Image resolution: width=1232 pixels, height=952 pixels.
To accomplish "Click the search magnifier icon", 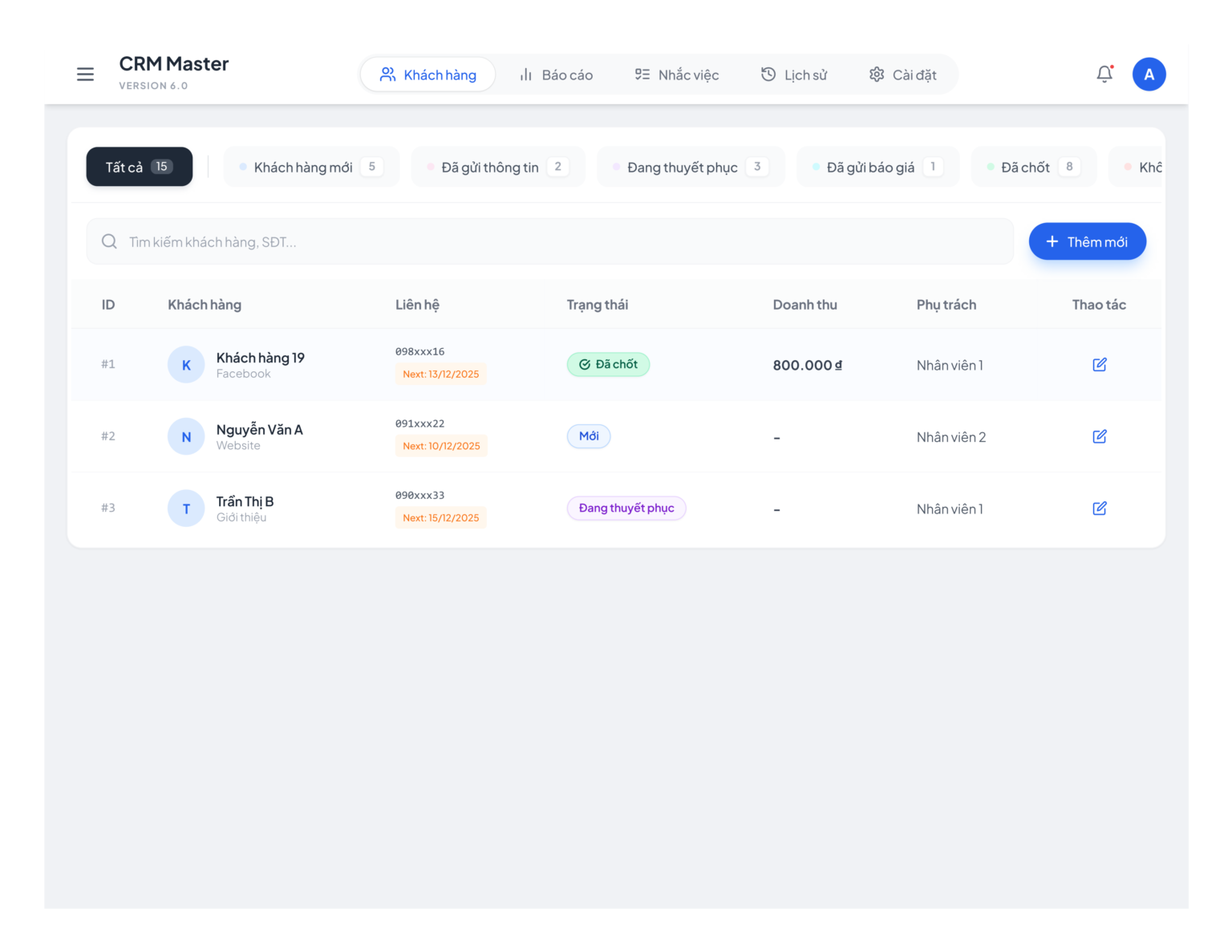I will [109, 241].
